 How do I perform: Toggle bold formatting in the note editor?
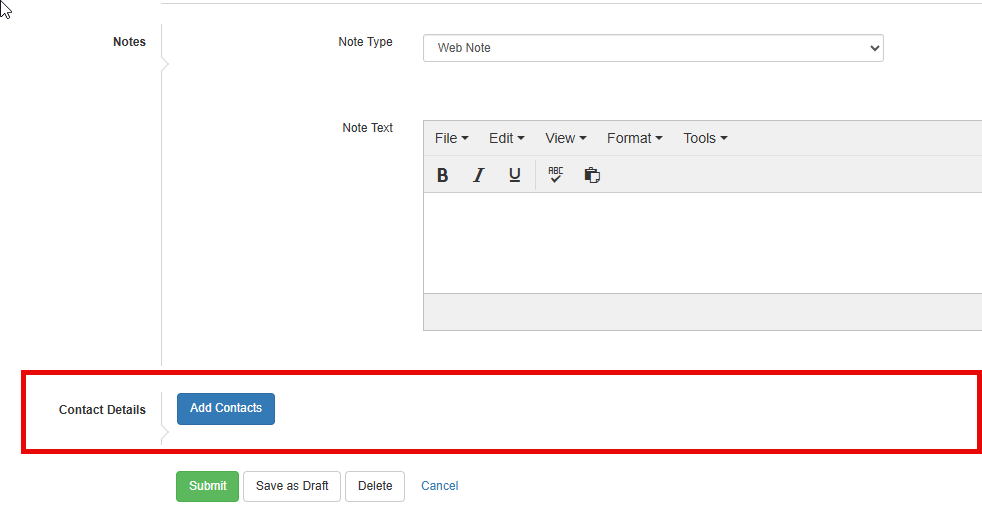coord(443,175)
